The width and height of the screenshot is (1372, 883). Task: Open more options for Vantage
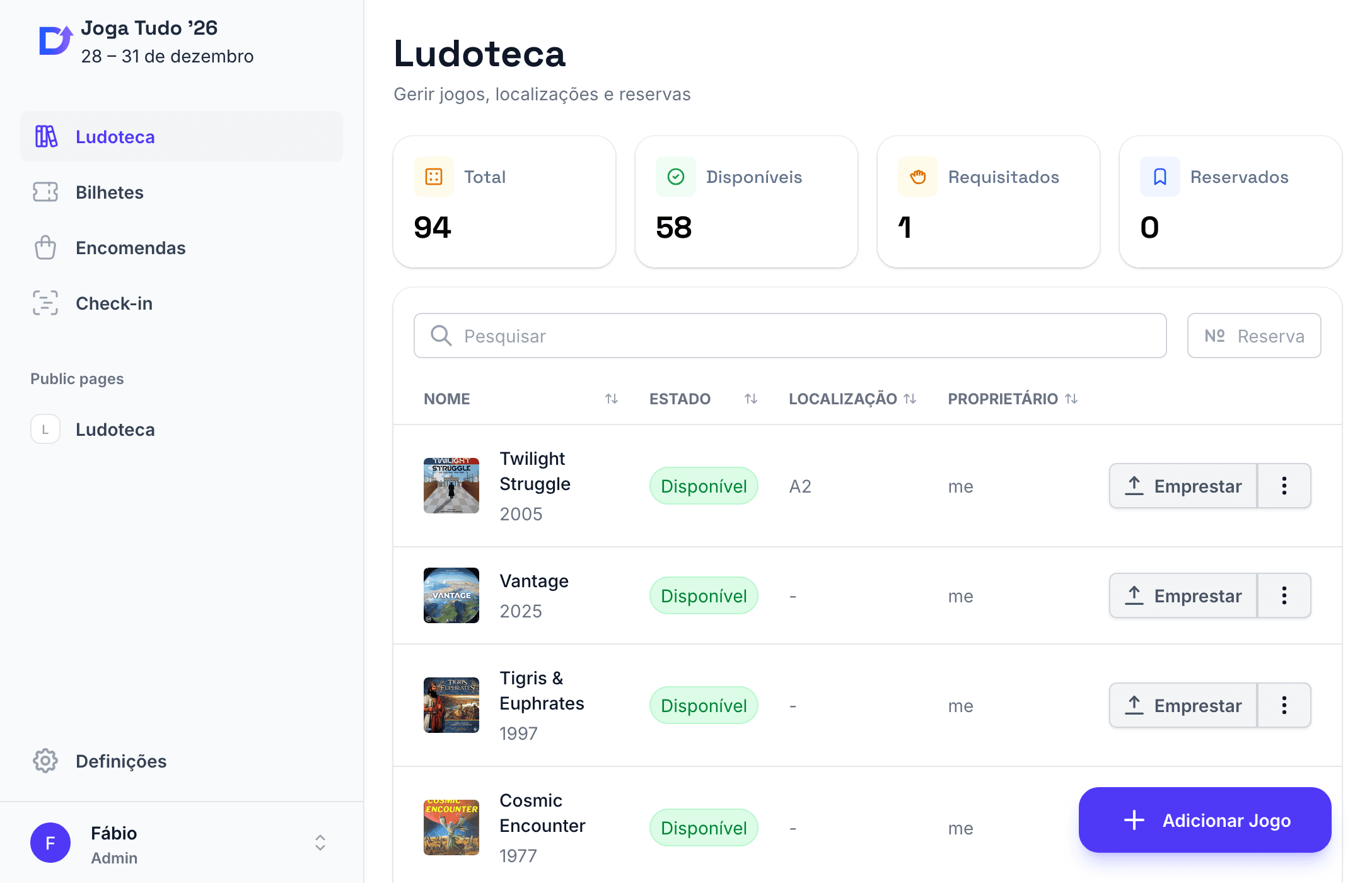[1284, 595]
